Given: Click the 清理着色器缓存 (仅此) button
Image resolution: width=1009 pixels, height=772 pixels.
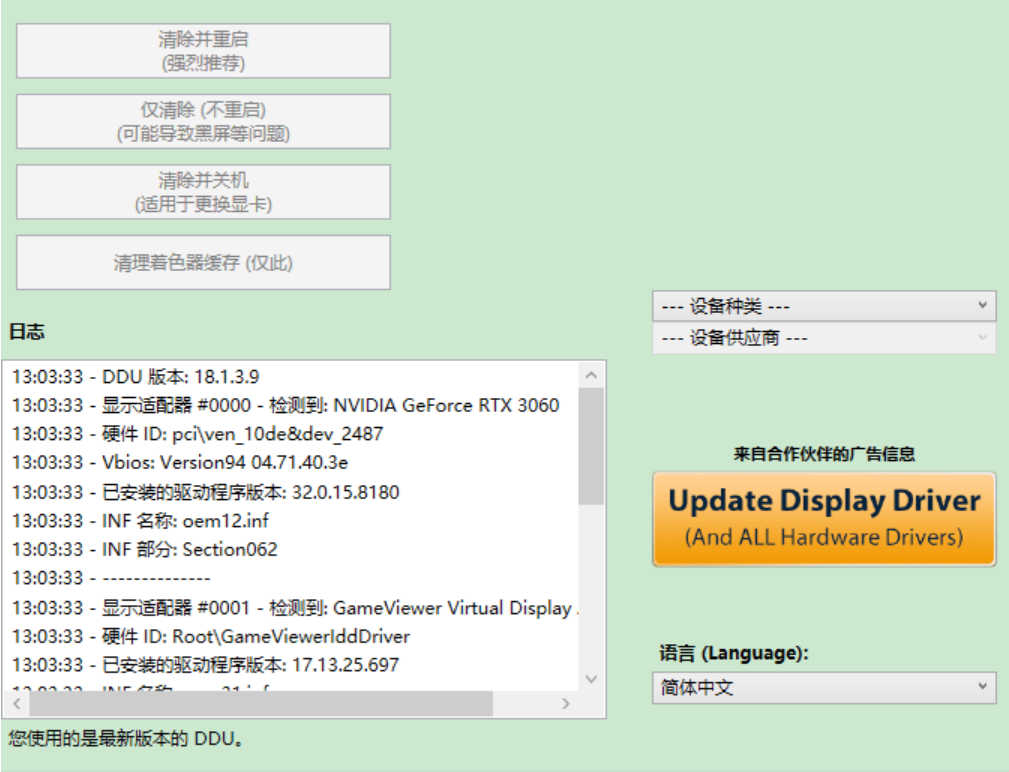Looking at the screenshot, I should [202, 262].
